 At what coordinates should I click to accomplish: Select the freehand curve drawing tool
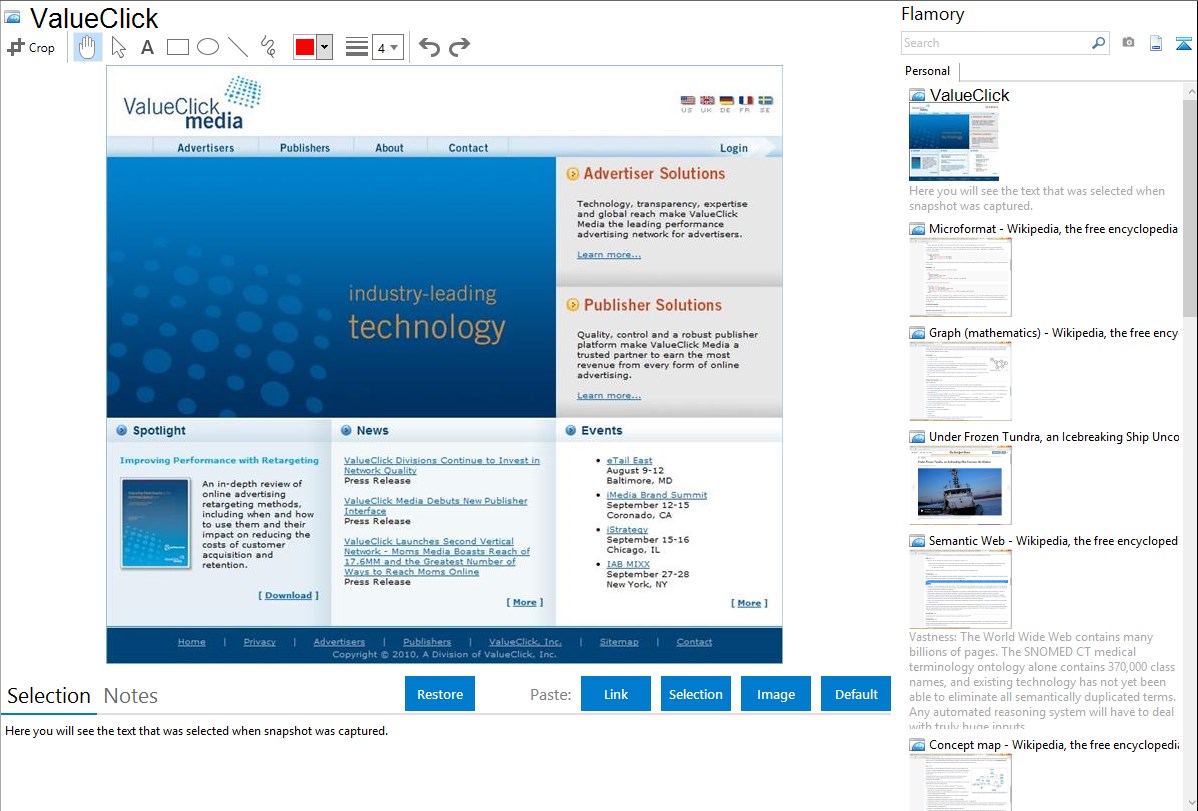(268, 47)
